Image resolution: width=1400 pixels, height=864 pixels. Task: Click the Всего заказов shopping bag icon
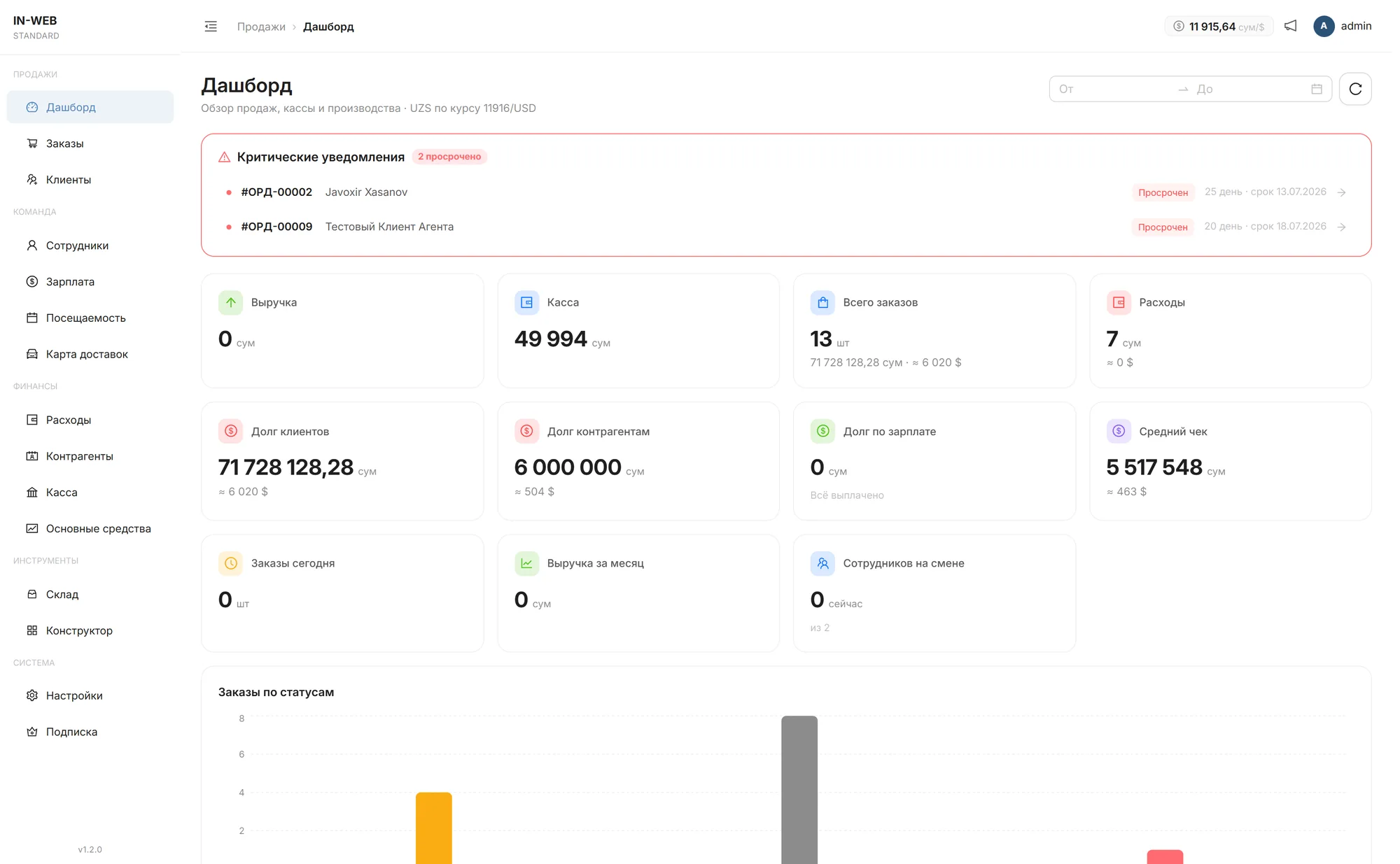pyautogui.click(x=823, y=302)
